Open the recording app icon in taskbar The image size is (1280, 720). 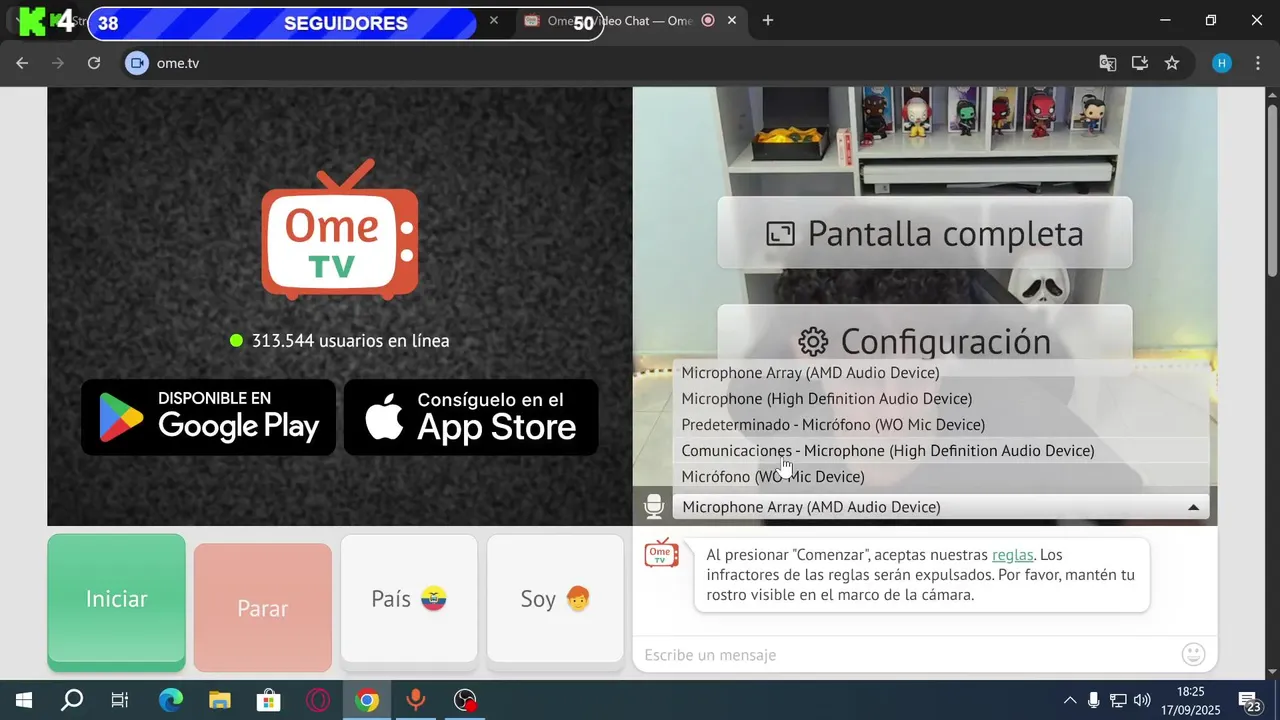tap(465, 701)
